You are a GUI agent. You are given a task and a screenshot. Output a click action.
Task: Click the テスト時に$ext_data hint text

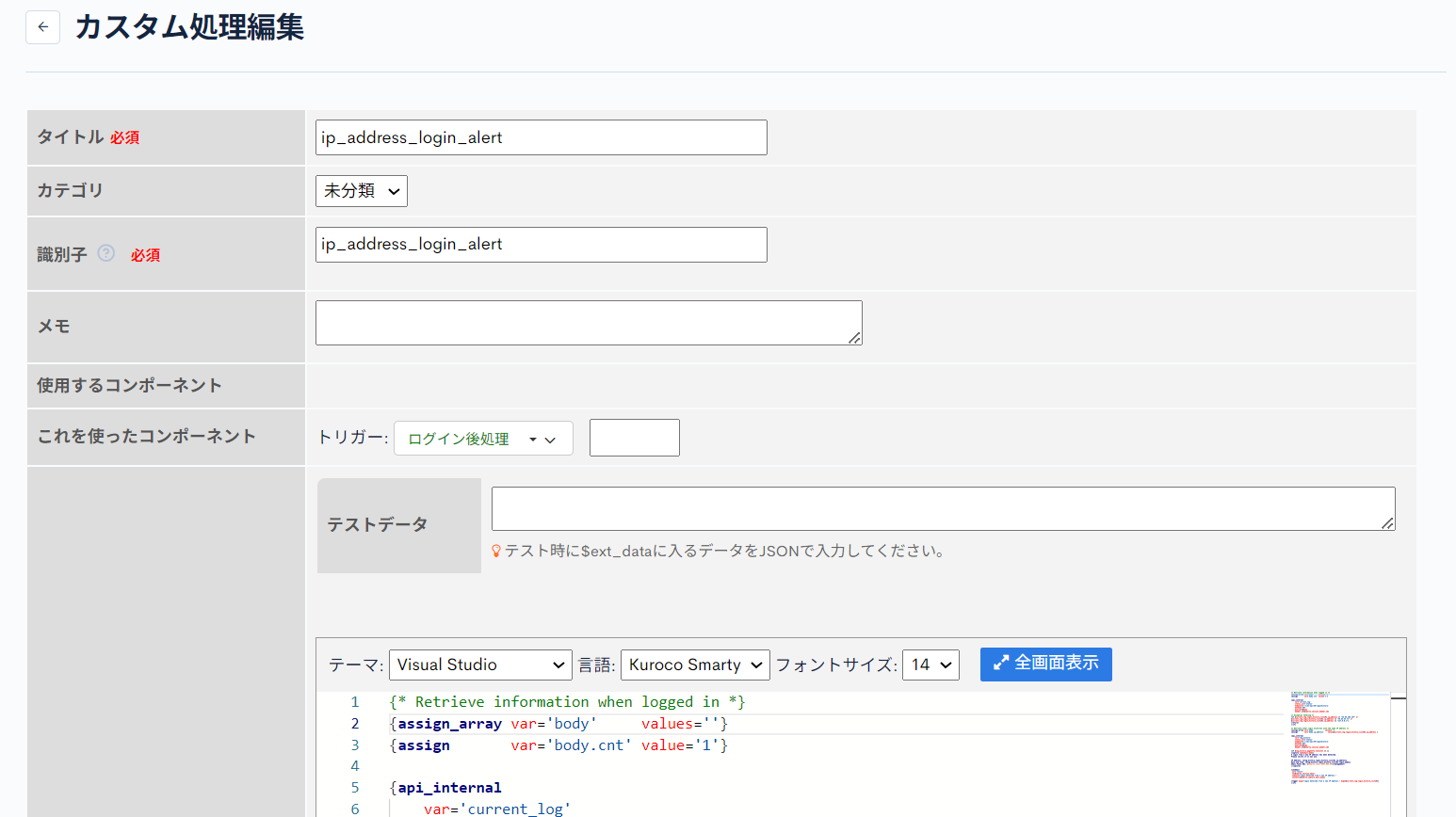[x=725, y=552]
